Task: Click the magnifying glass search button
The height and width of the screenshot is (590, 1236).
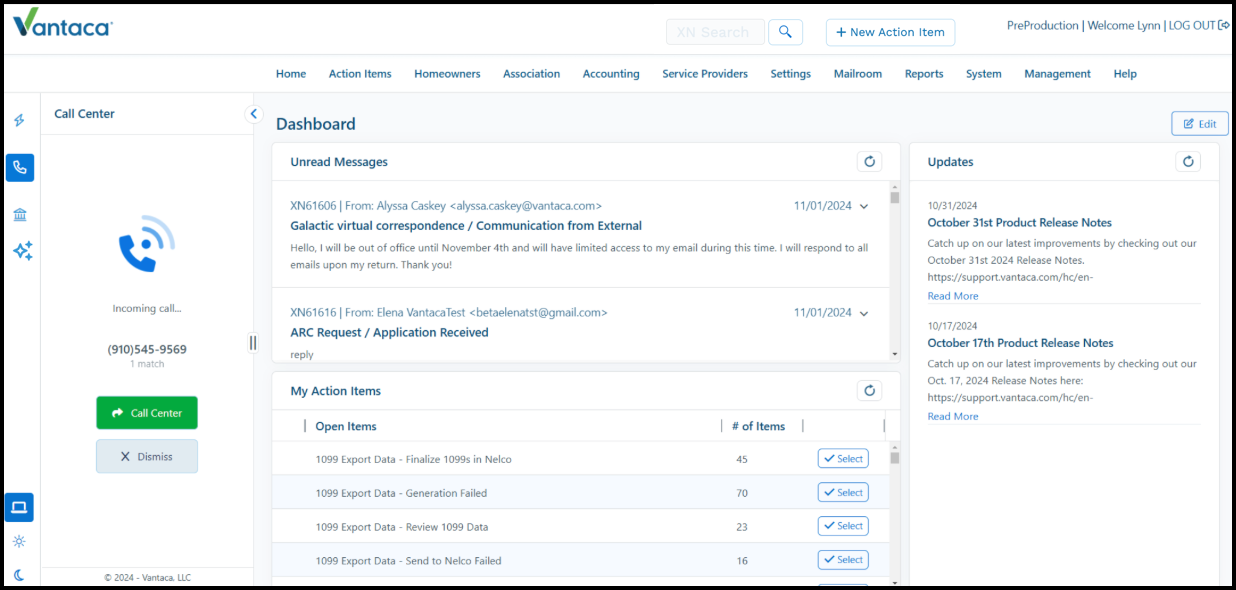Action: [786, 32]
